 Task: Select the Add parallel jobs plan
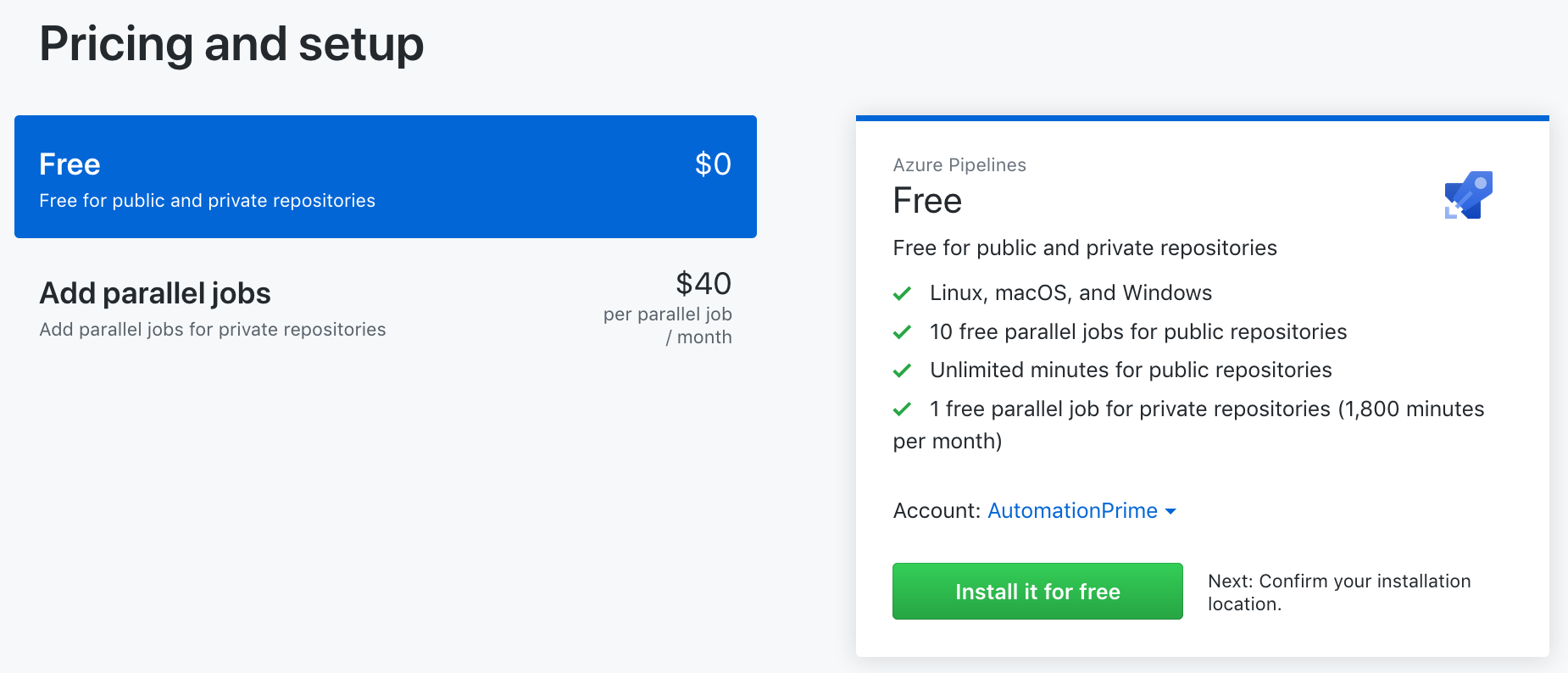pos(155,293)
